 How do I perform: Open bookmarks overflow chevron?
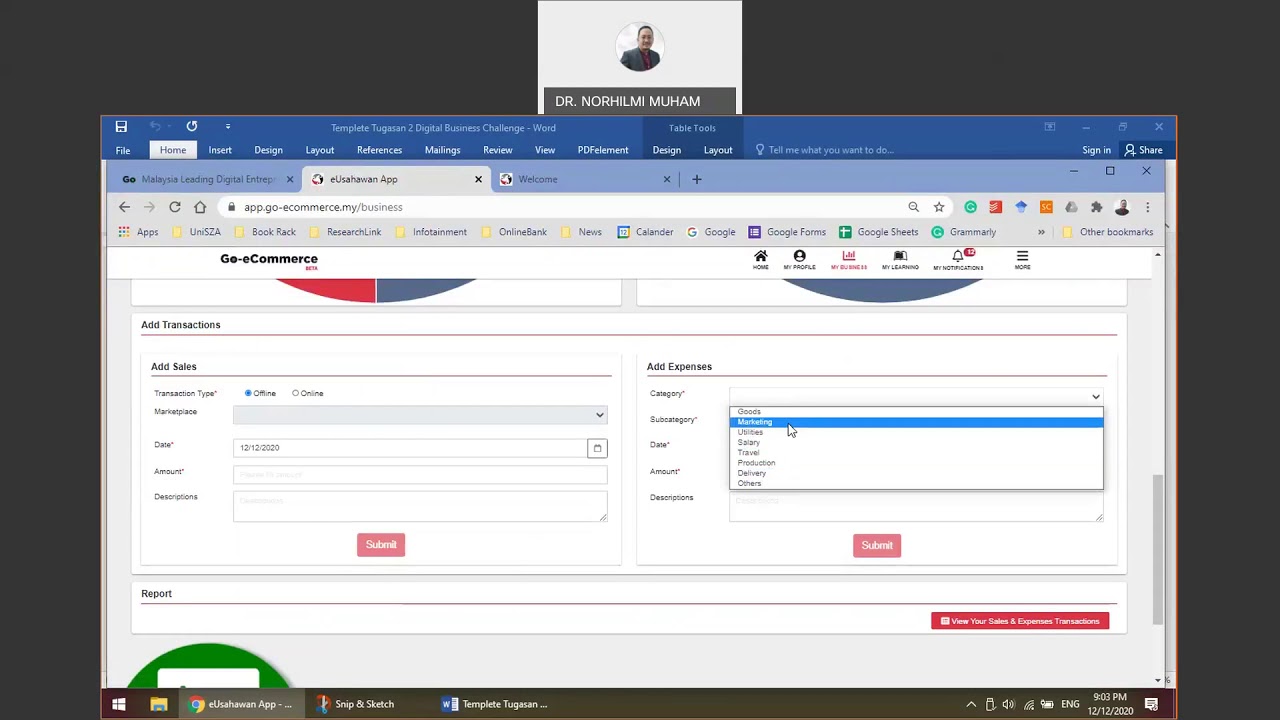(1041, 232)
